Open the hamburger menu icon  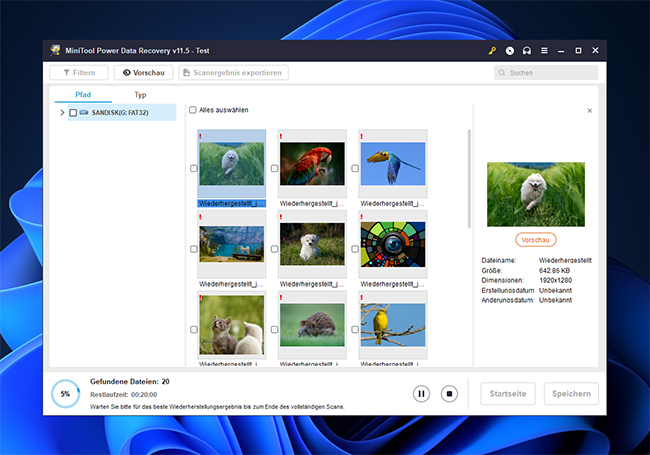tap(544, 51)
